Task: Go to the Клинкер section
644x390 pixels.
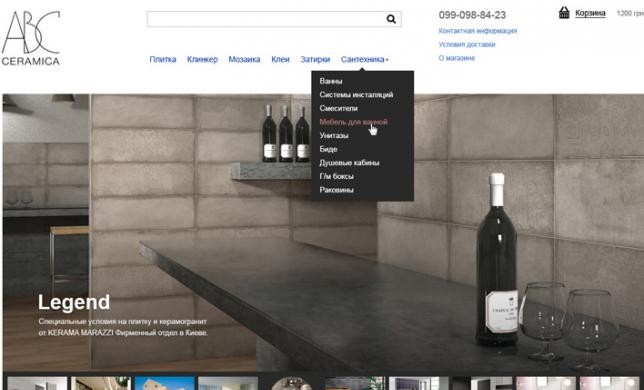Action: (x=202, y=60)
